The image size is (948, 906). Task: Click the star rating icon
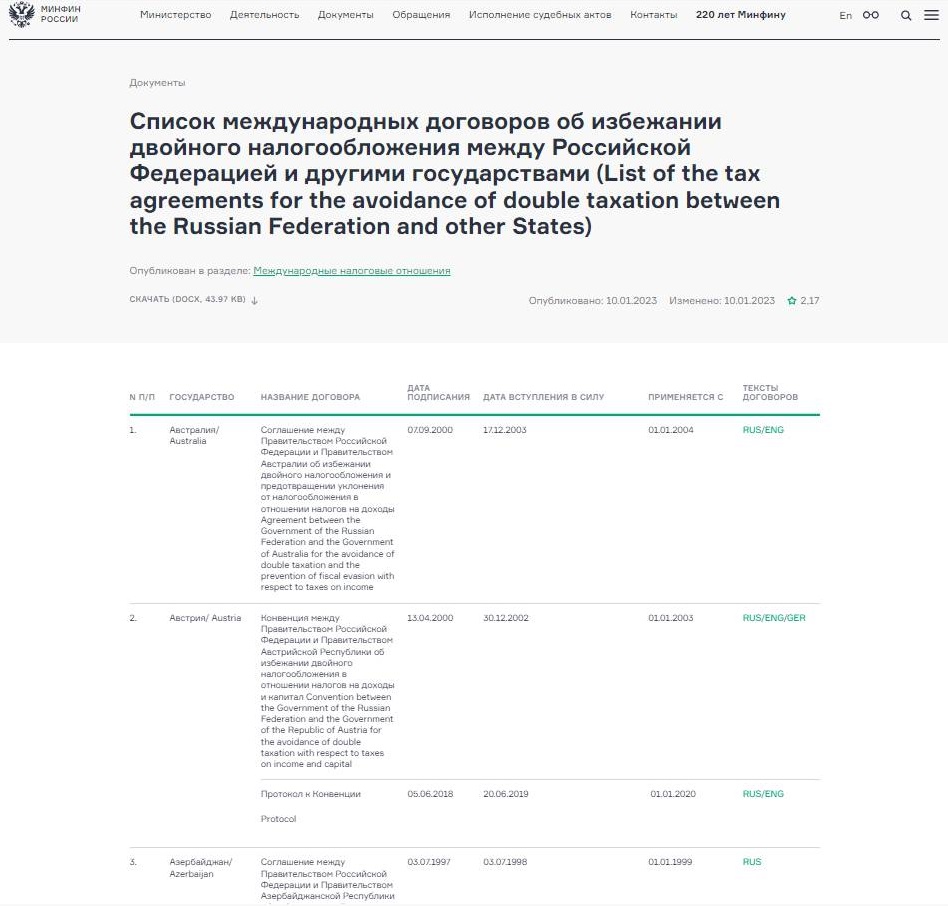(x=791, y=300)
